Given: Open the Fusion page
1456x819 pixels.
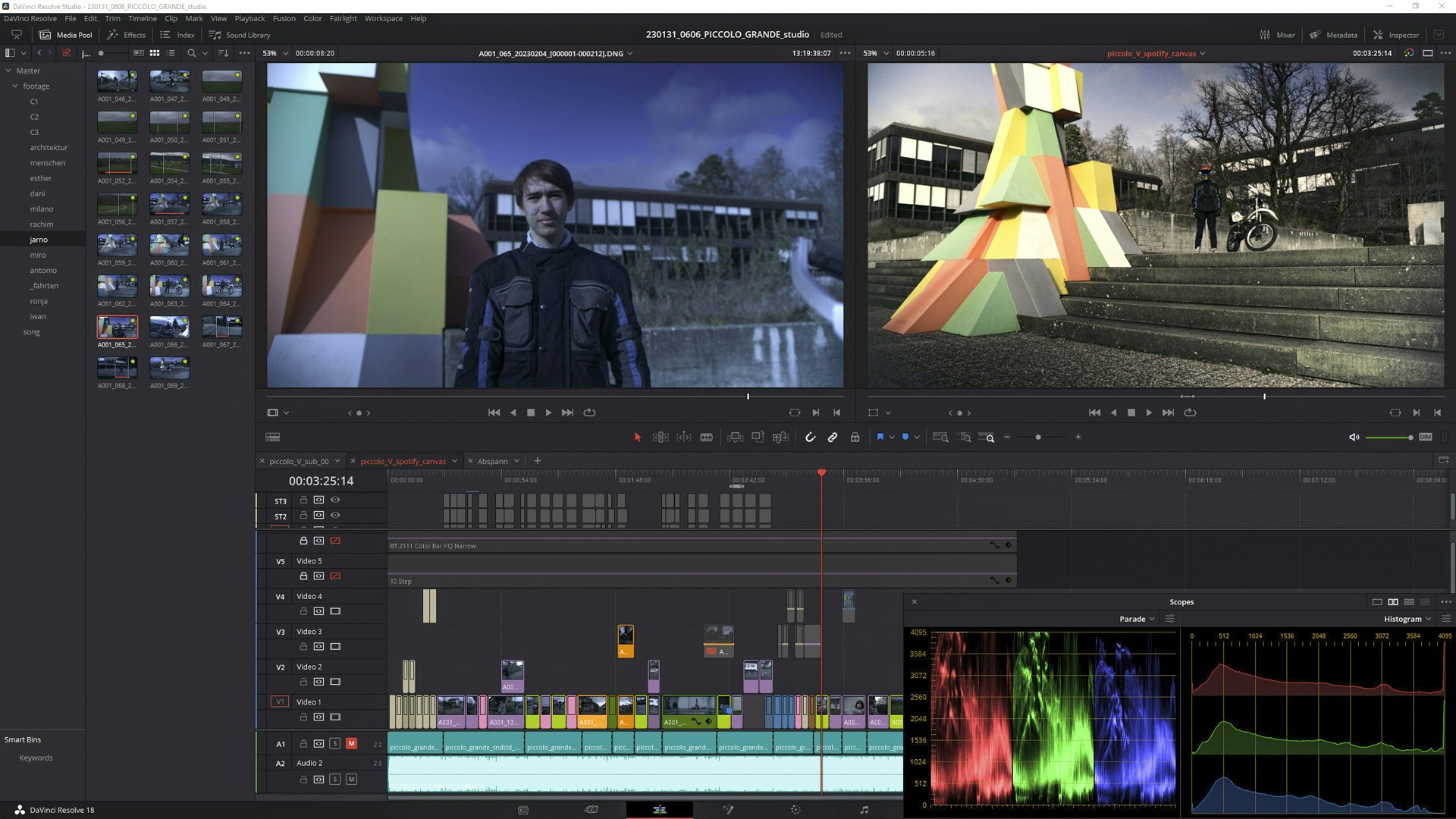Looking at the screenshot, I should (x=729, y=809).
